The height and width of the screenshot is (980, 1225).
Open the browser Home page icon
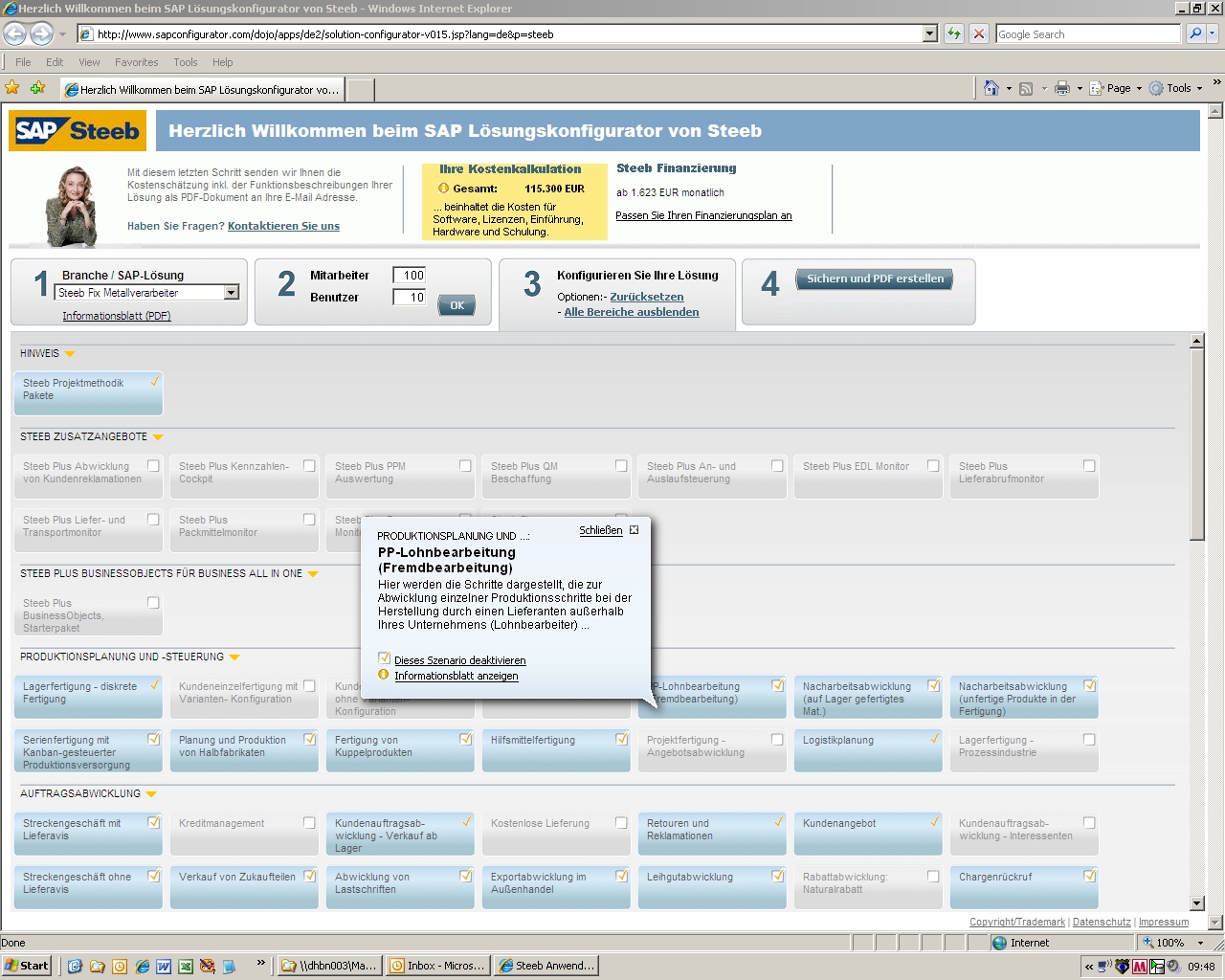(992, 87)
